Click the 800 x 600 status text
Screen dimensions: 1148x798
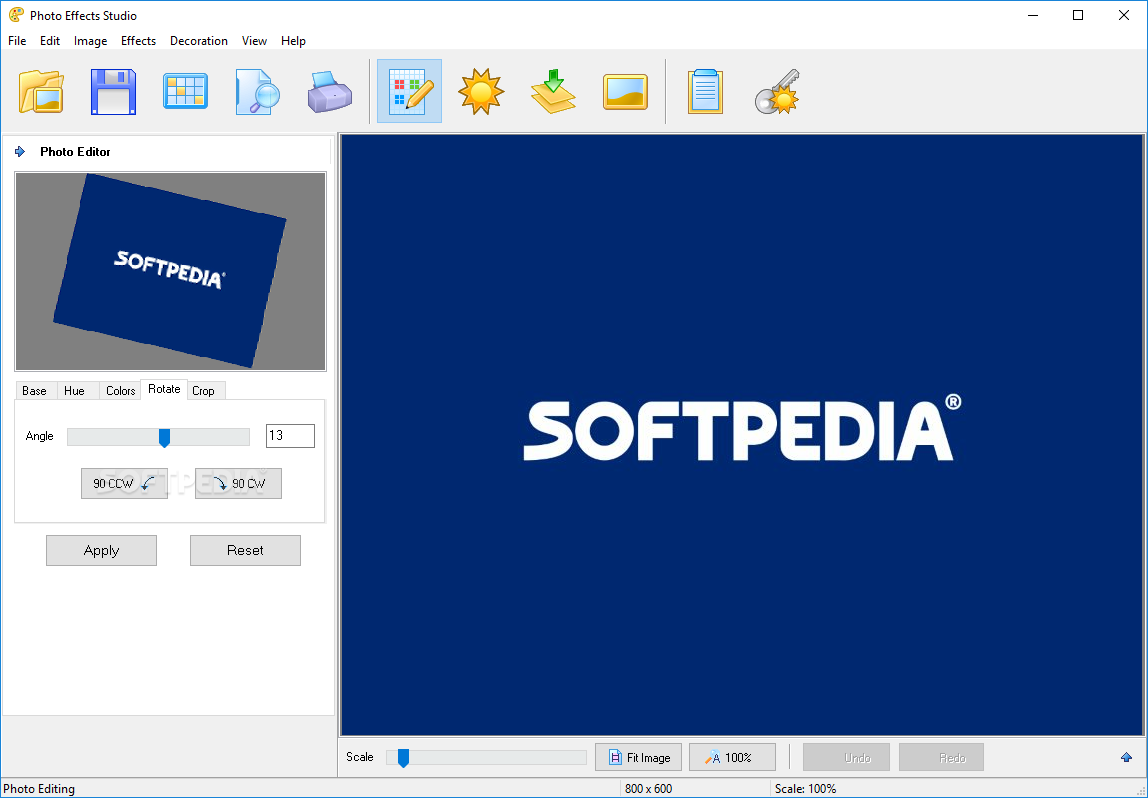(648, 788)
